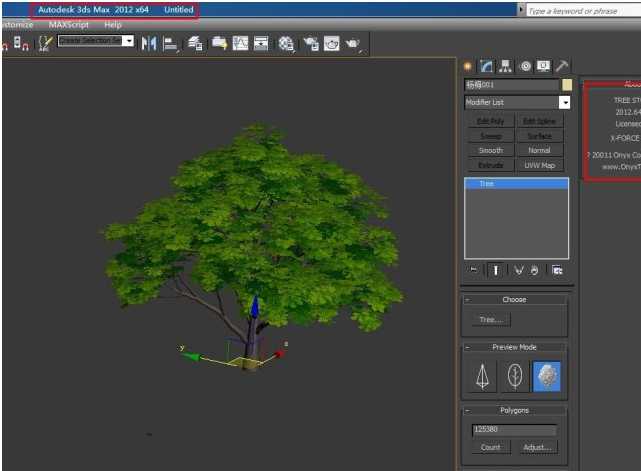Render with the teapot Render Production icon
Screen dimensions: 641x471
353,43
